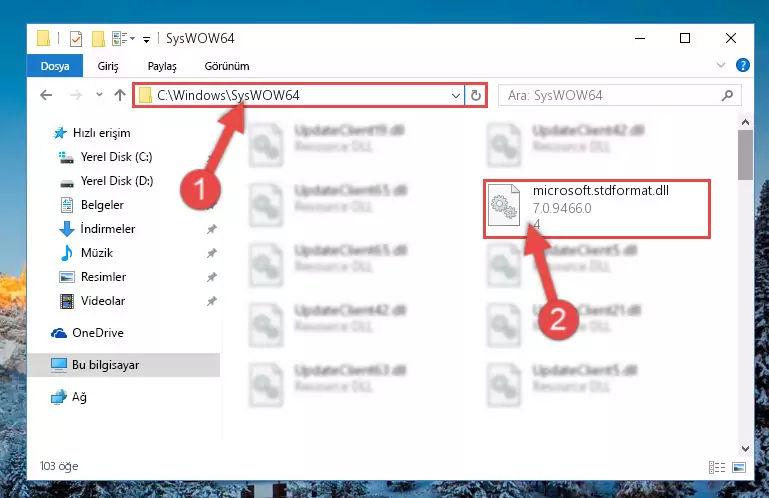Select the microsoft.stdformat.dll file name
The image size is (769, 498).
pyautogui.click(x=601, y=190)
